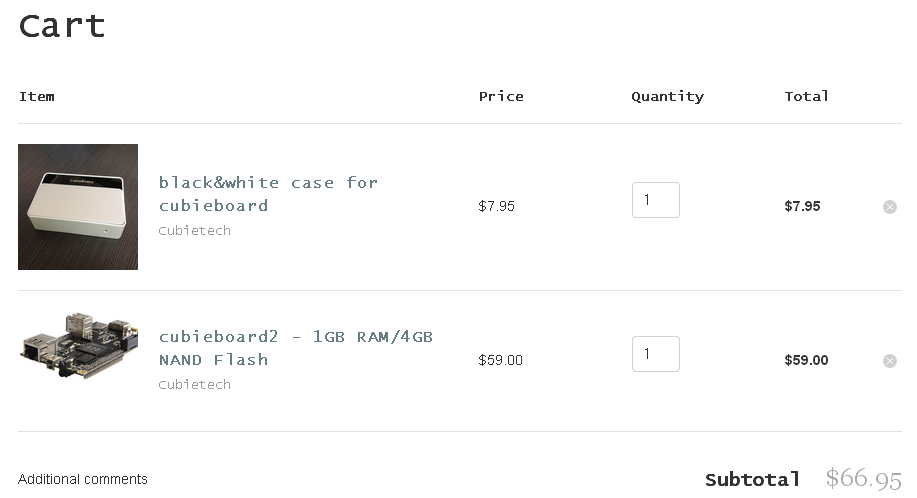Click the Additional comments label
The height and width of the screenshot is (498, 917).
coord(83,480)
